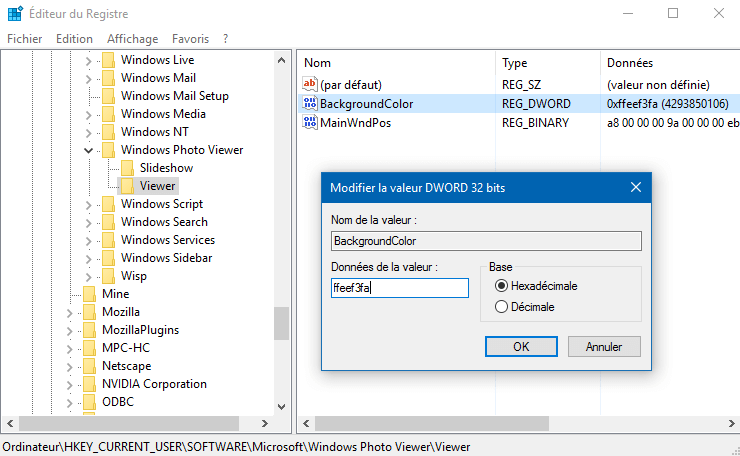
Task: Click the tree pane scroll down arrow
Action: (281, 407)
